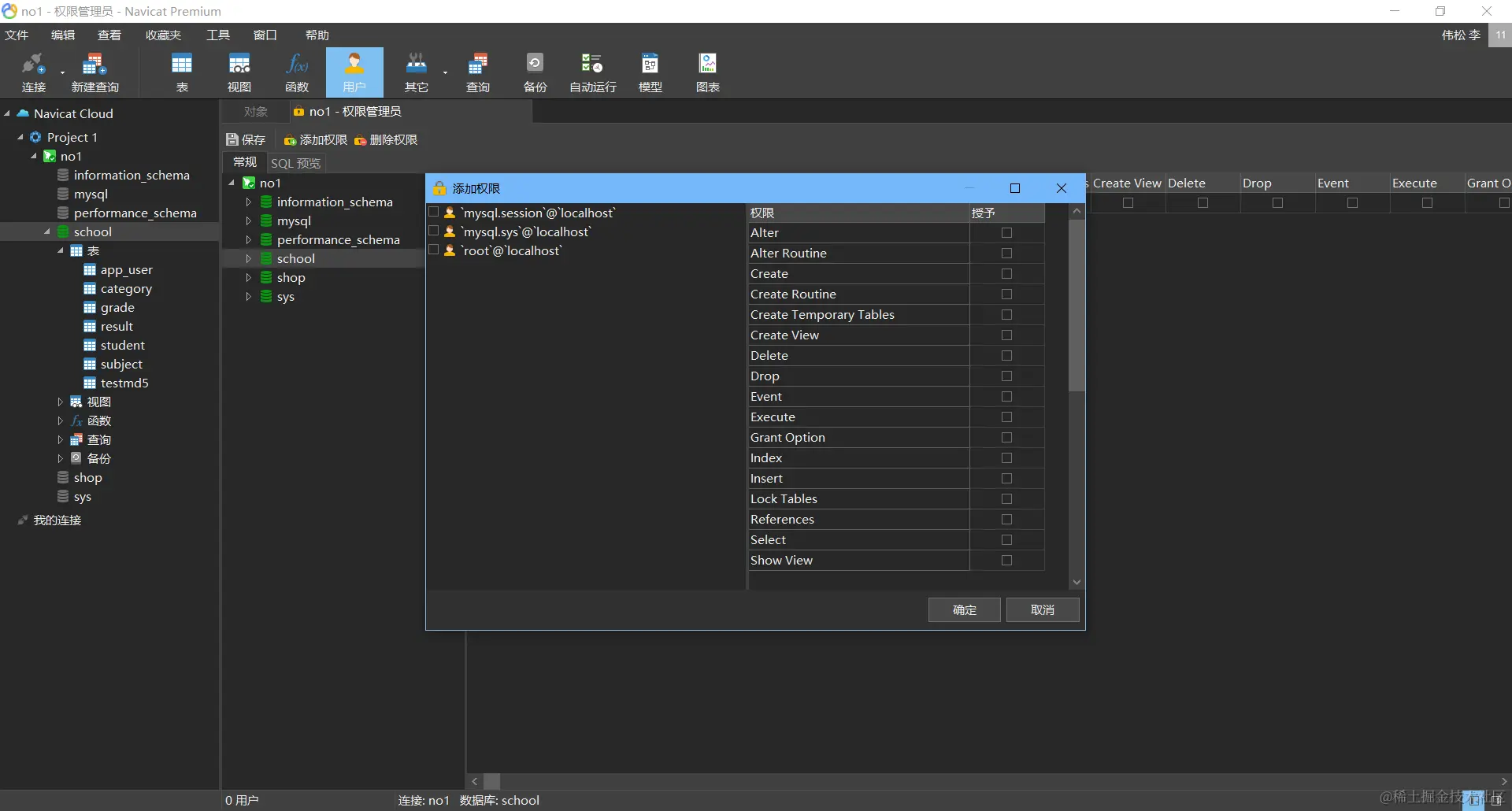Click the 确定 (OK) button

point(965,609)
